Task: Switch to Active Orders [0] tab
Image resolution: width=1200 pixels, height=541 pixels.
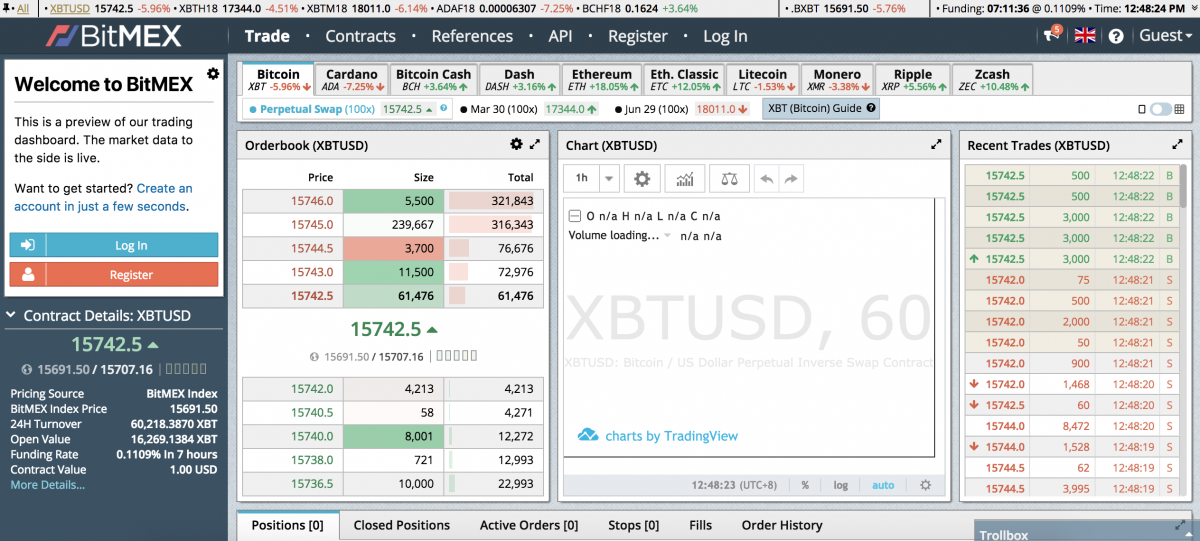Action: (x=529, y=525)
